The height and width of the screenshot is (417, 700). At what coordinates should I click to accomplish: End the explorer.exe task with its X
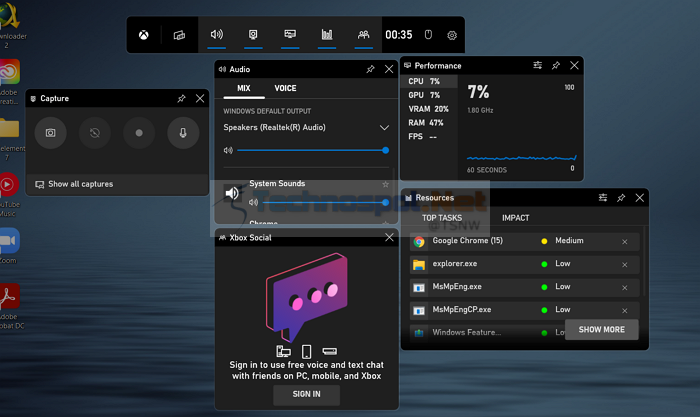(625, 265)
